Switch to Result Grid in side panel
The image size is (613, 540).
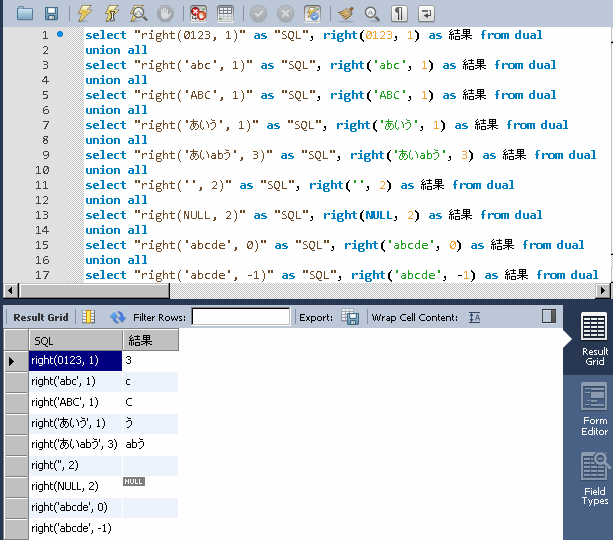tap(594, 339)
